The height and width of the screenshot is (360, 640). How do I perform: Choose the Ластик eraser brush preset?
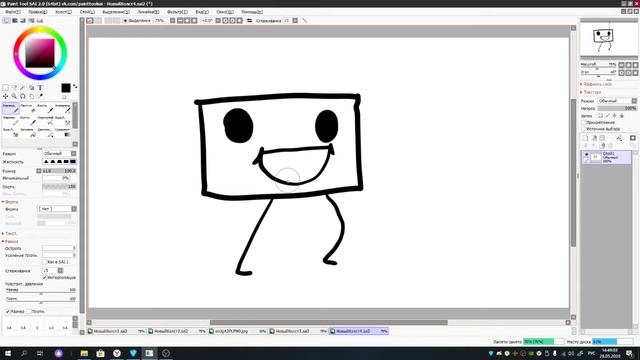pyautogui.click(x=28, y=108)
